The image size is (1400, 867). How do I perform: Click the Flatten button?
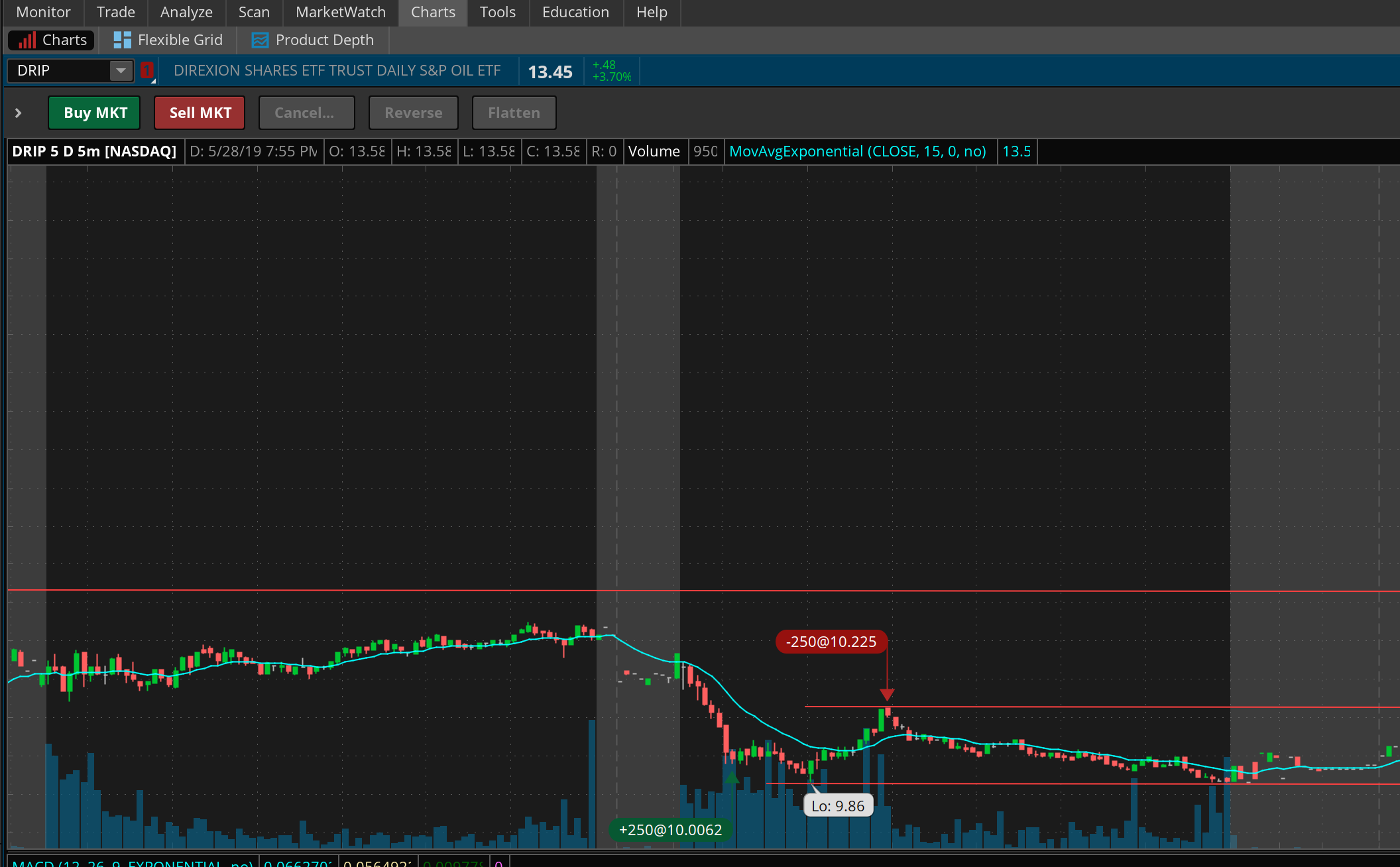tap(514, 113)
